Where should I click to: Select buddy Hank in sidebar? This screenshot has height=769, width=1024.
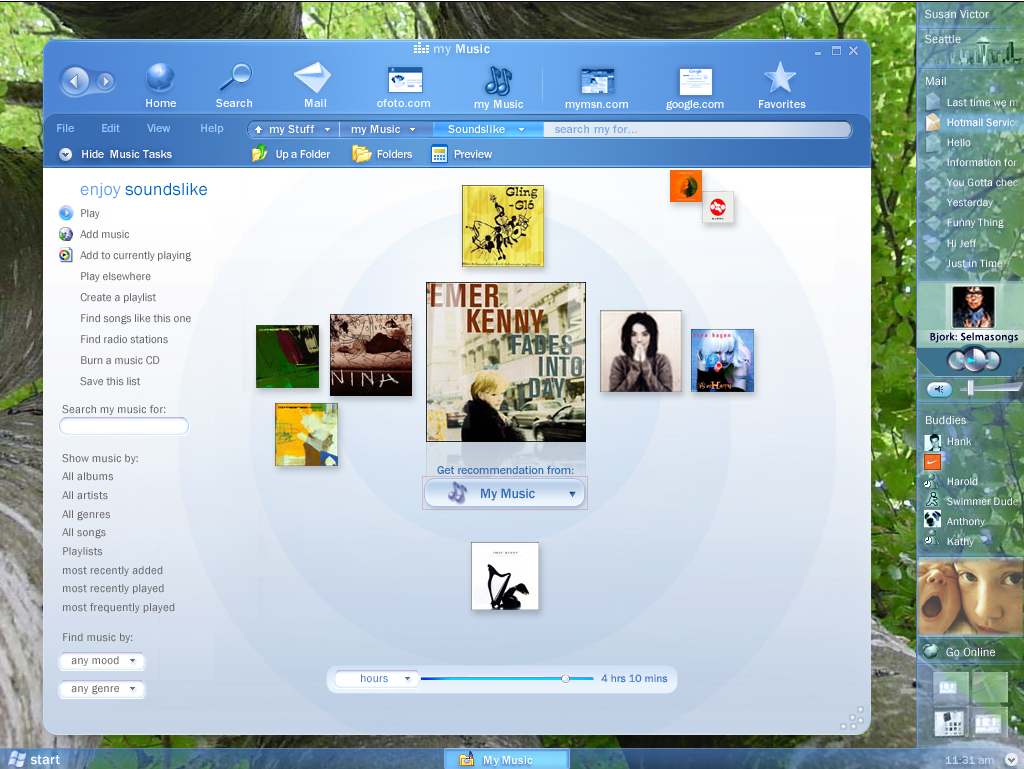[959, 441]
